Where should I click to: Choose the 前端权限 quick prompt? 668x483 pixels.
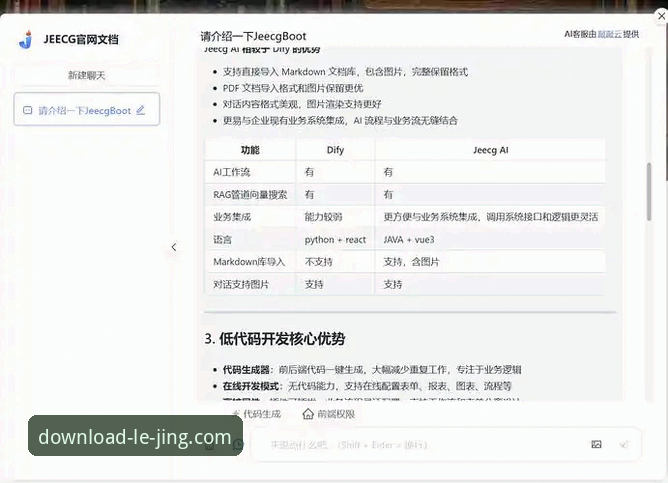click(x=328, y=414)
